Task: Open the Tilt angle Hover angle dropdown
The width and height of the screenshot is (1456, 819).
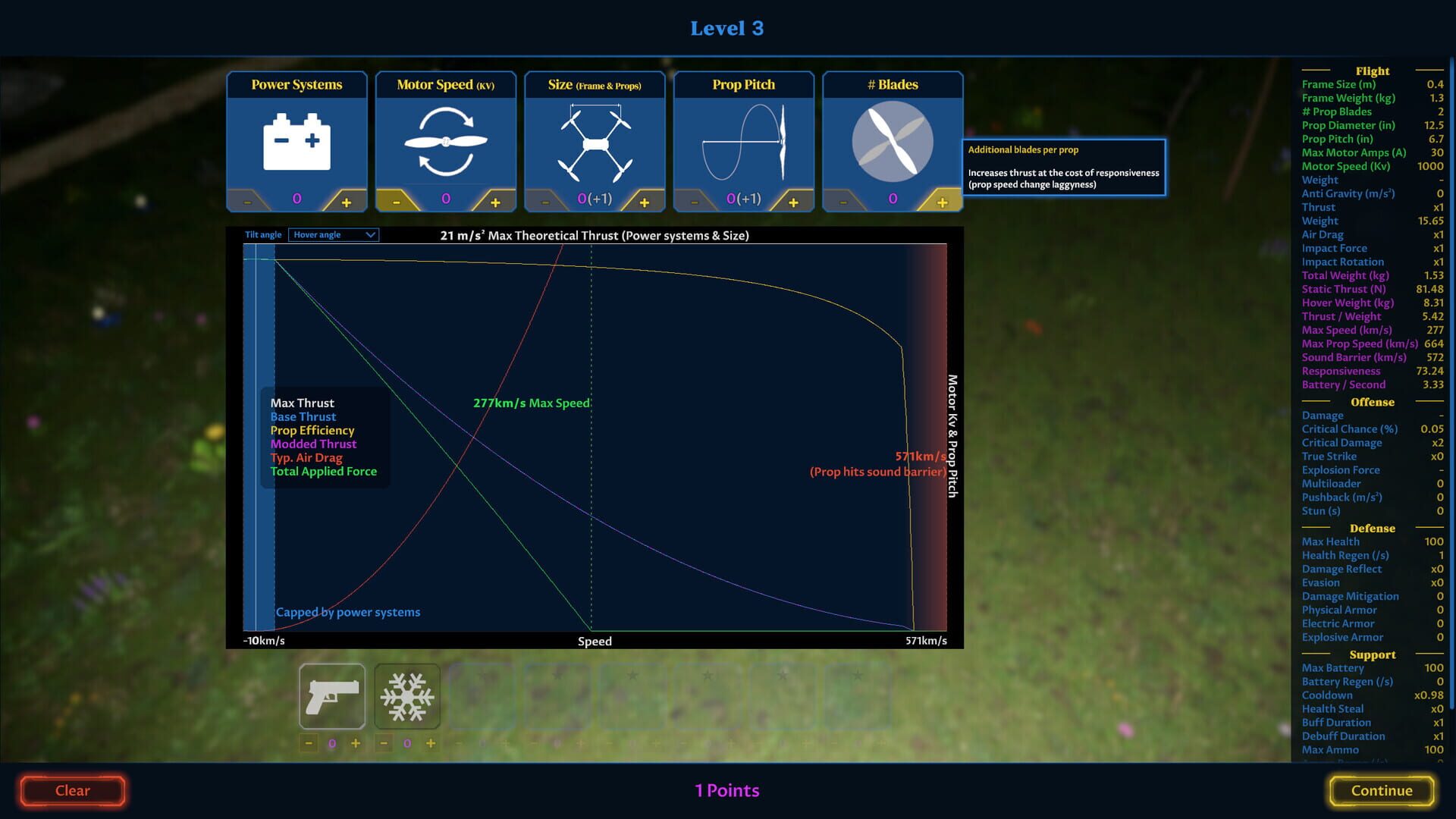Action: tap(334, 235)
